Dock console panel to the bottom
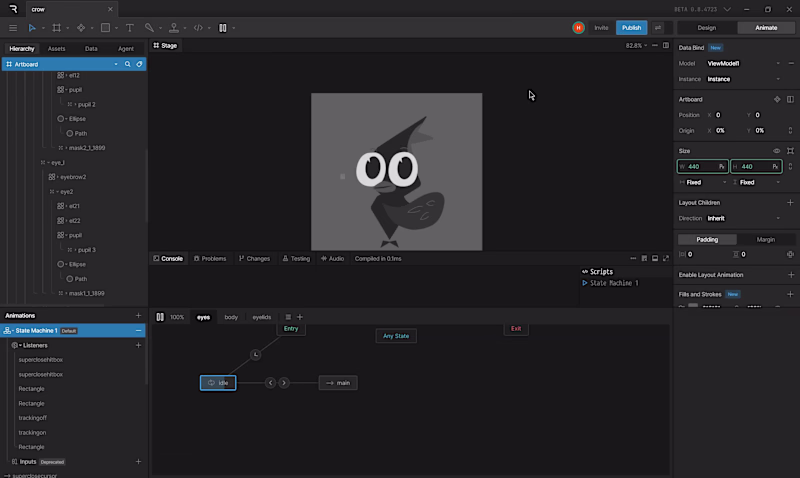 point(655,259)
